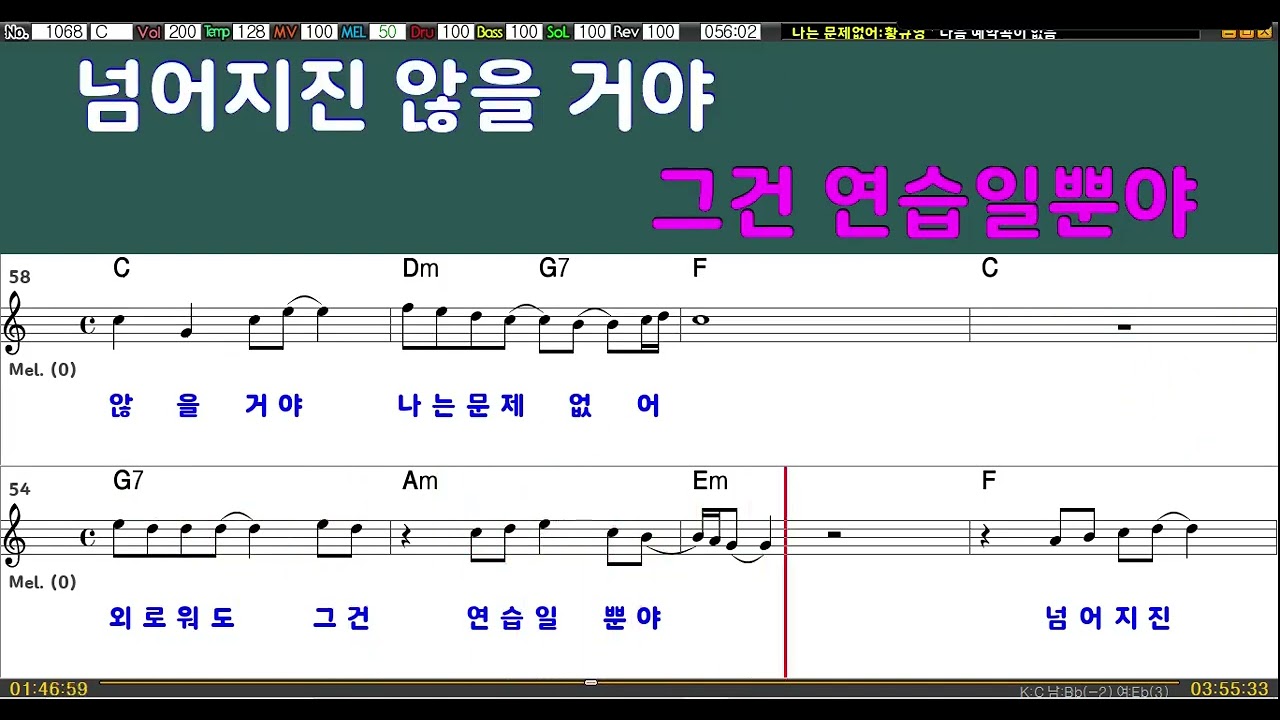Click the lyric 넘어지진 under the lower staff
1280x720 pixels.
pyautogui.click(x=1107, y=618)
